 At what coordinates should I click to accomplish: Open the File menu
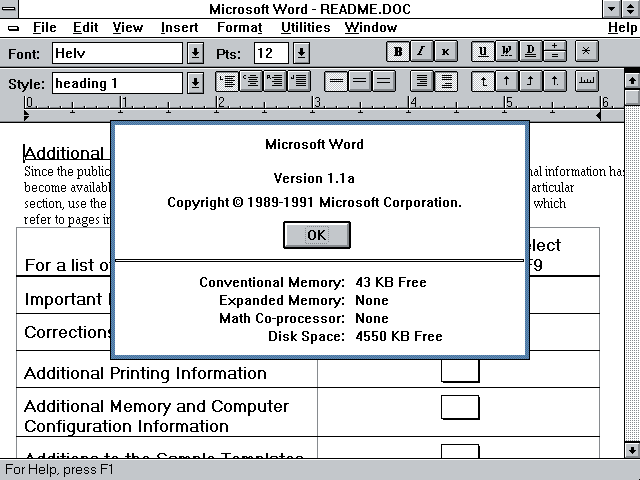[44, 27]
